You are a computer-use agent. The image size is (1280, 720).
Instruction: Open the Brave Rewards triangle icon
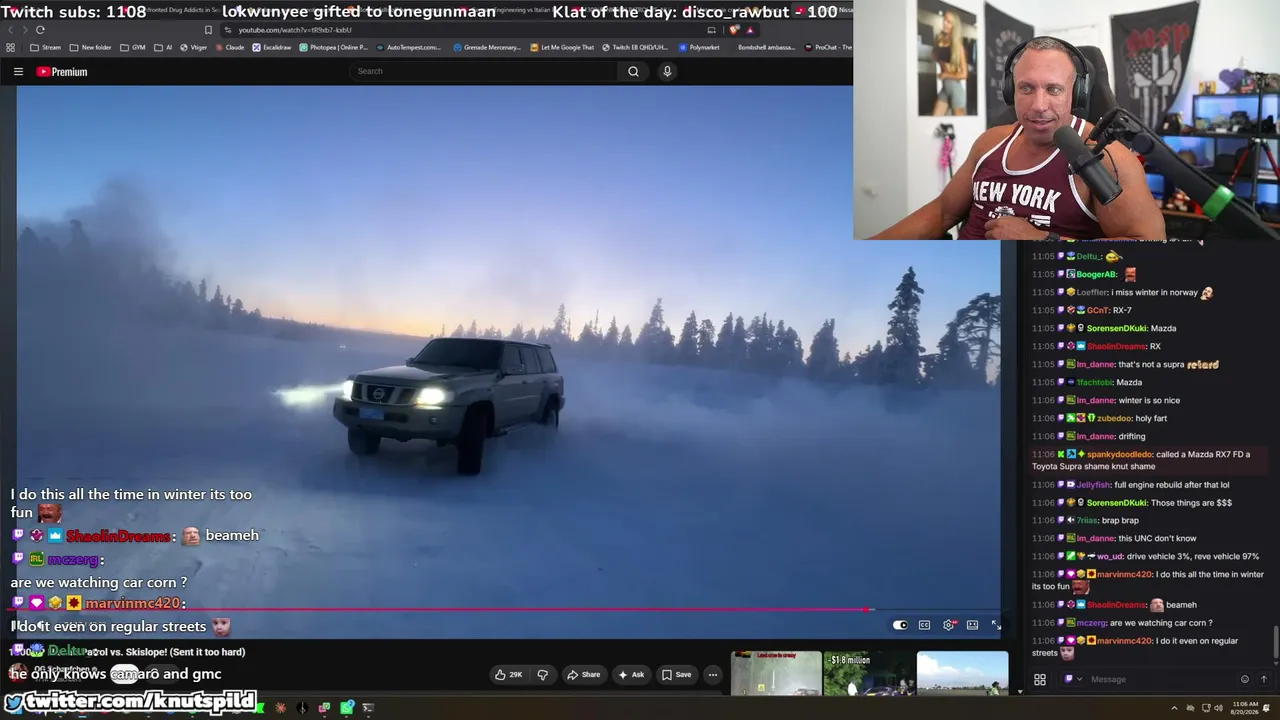[x=750, y=30]
